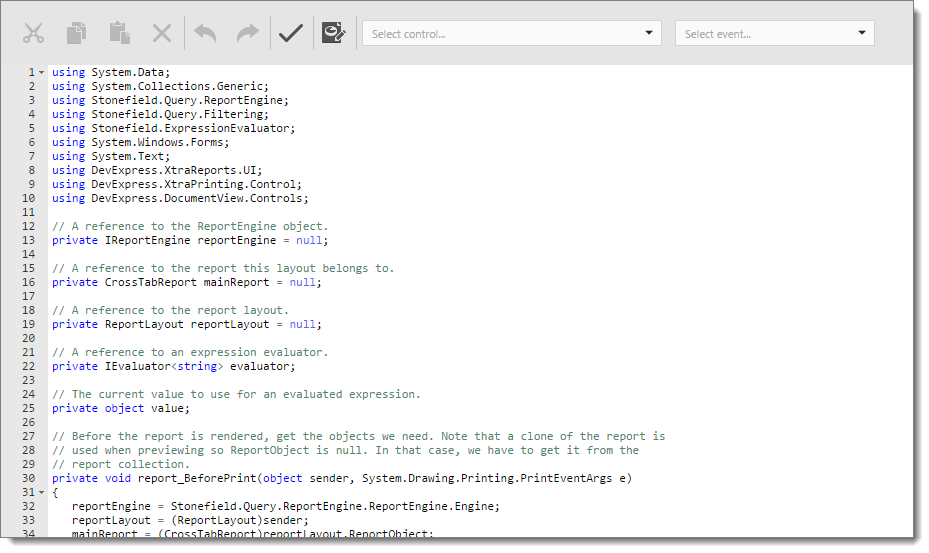
Task: Open the Select control dropdown
Action: (511, 33)
